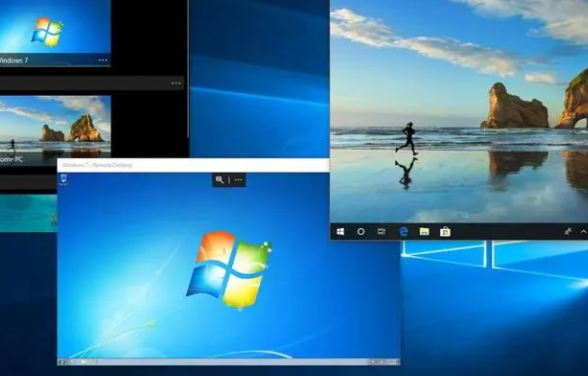Open Task View on Windows 10 taskbar
The height and width of the screenshot is (376, 588).
[382, 231]
